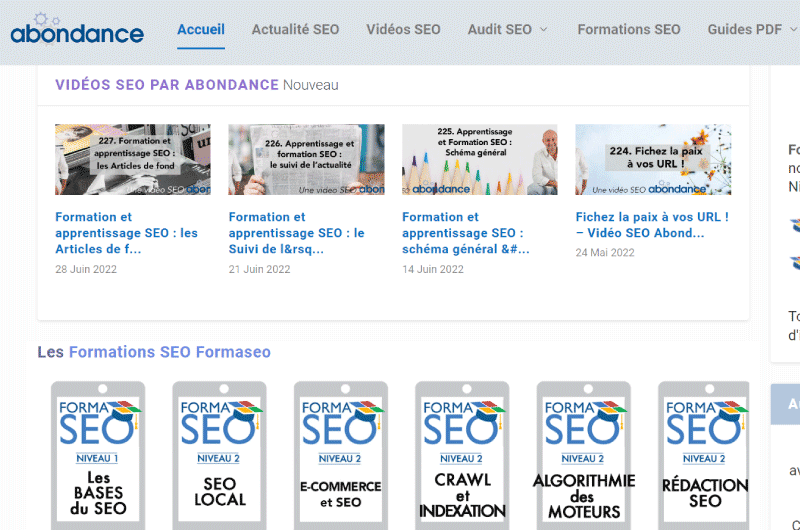Click the date '14 Juin 2022'

pyautogui.click(x=433, y=269)
